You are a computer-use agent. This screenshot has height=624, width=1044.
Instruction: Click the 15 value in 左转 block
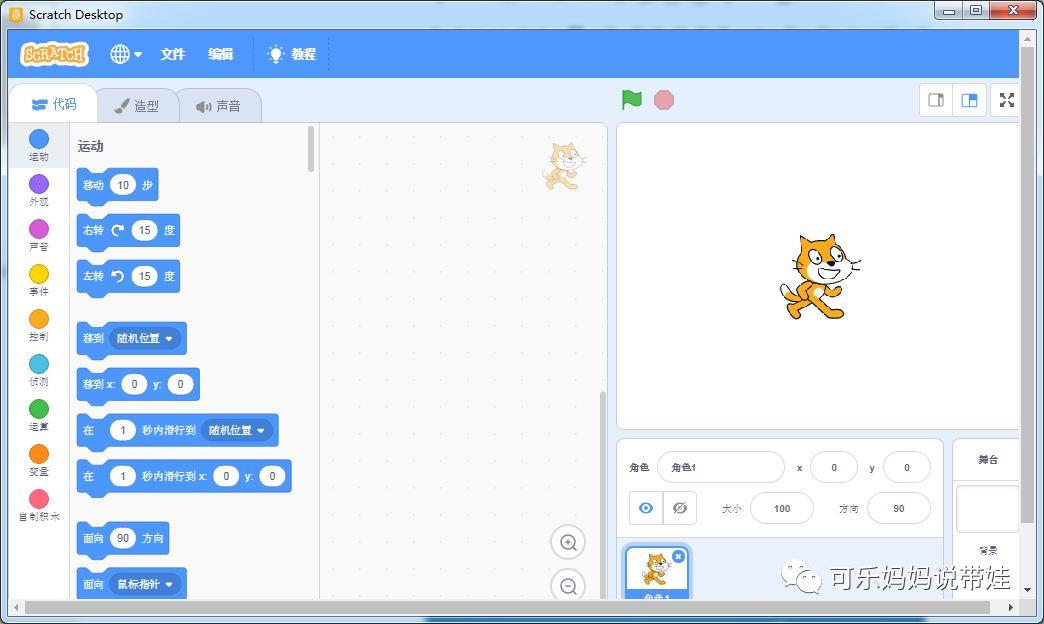144,276
